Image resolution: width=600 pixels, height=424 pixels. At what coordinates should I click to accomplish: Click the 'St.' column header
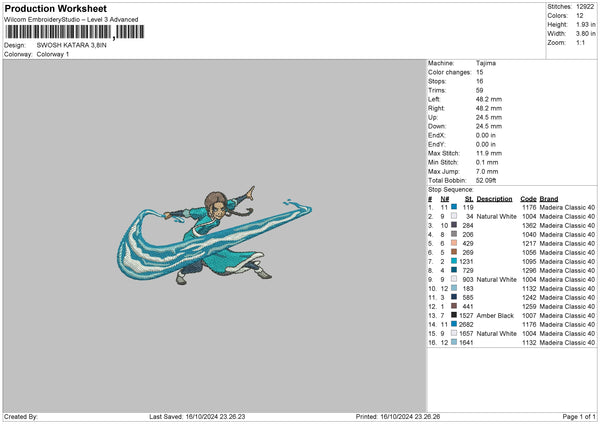[469, 199]
